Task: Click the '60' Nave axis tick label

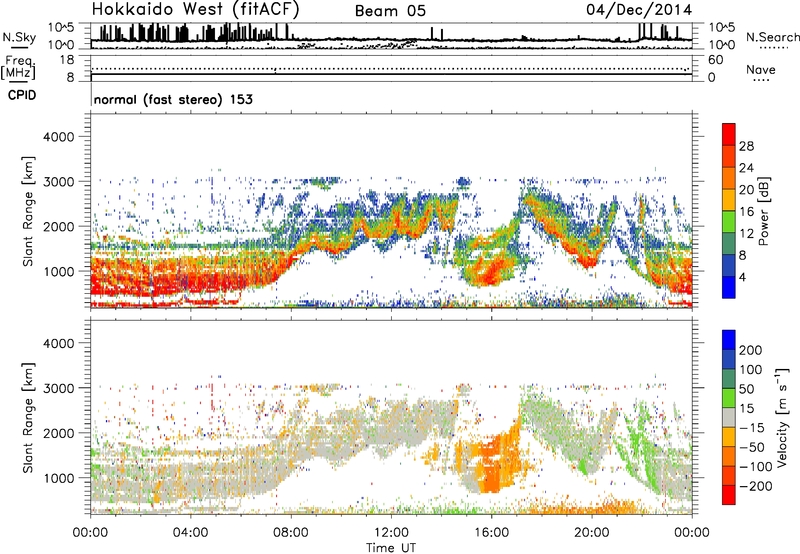Action: coord(715,60)
